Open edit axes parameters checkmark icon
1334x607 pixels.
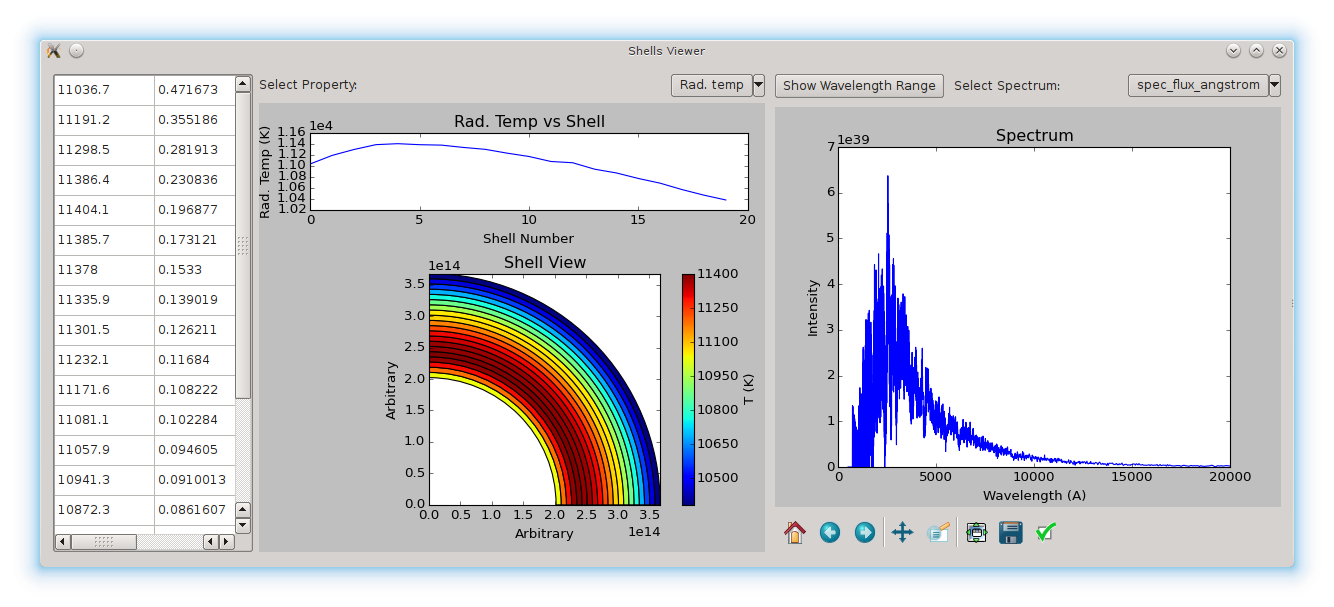1046,533
